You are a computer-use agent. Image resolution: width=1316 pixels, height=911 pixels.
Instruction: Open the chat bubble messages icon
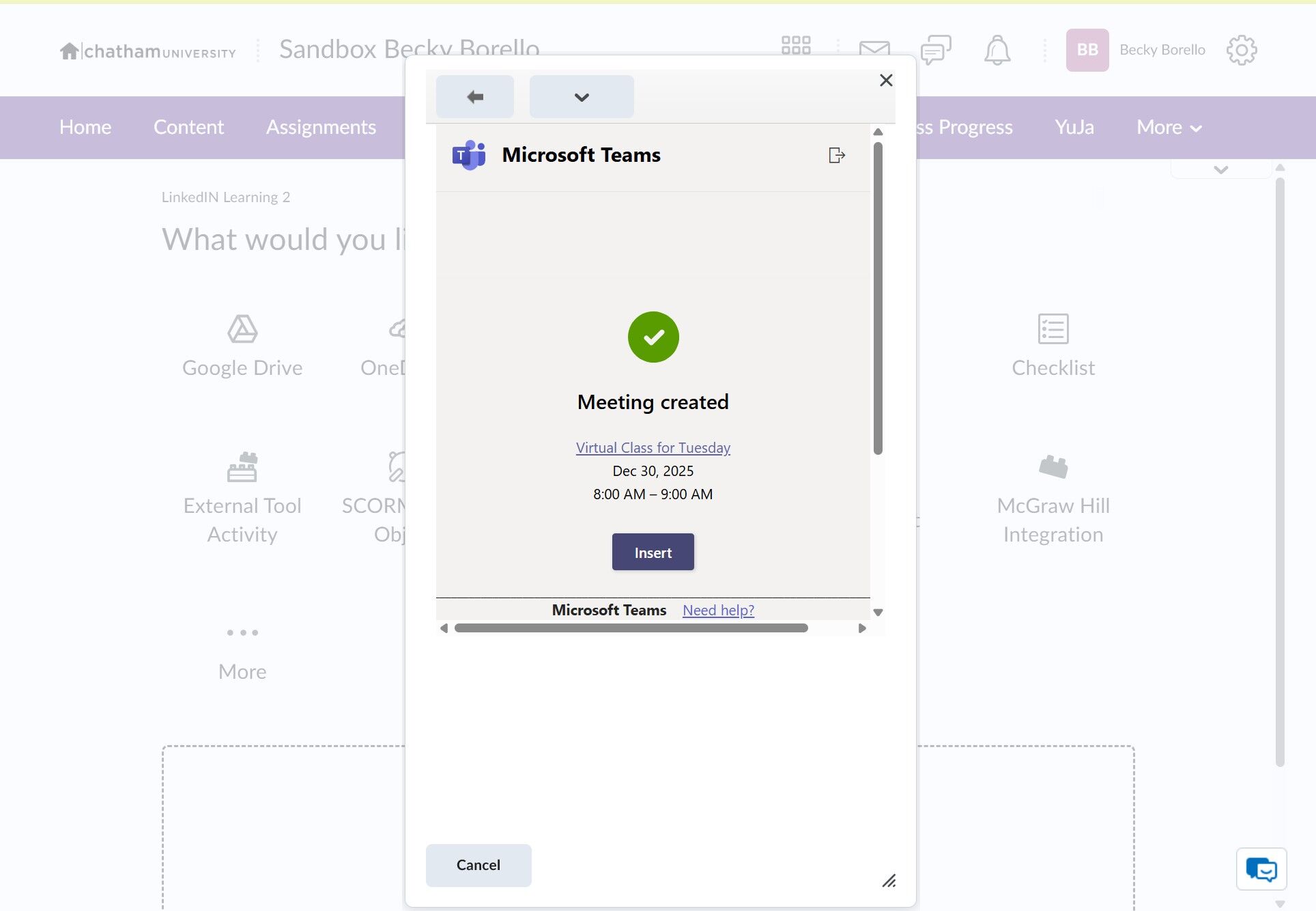[935, 50]
